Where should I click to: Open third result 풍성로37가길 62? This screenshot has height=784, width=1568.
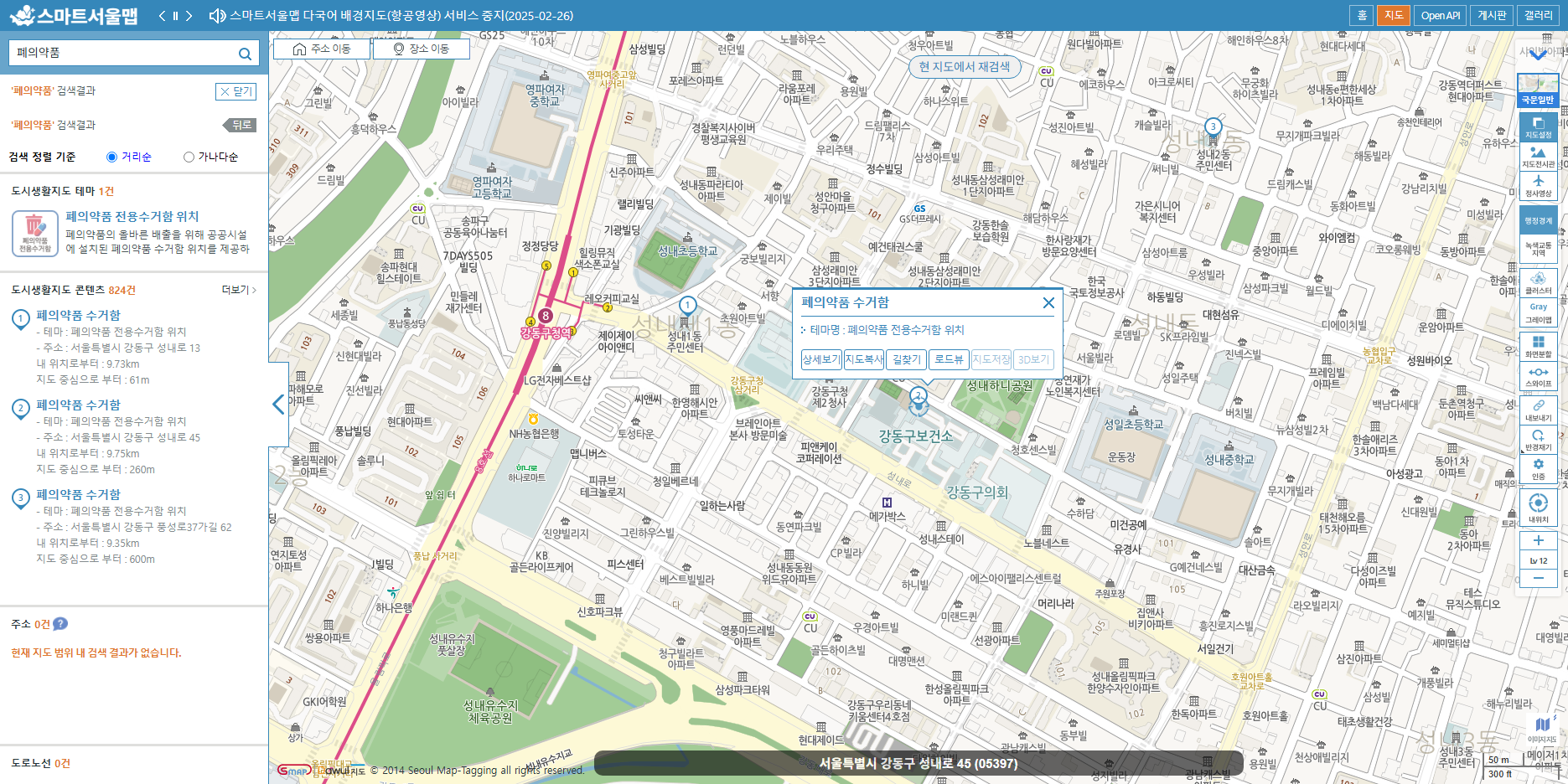tap(78, 494)
